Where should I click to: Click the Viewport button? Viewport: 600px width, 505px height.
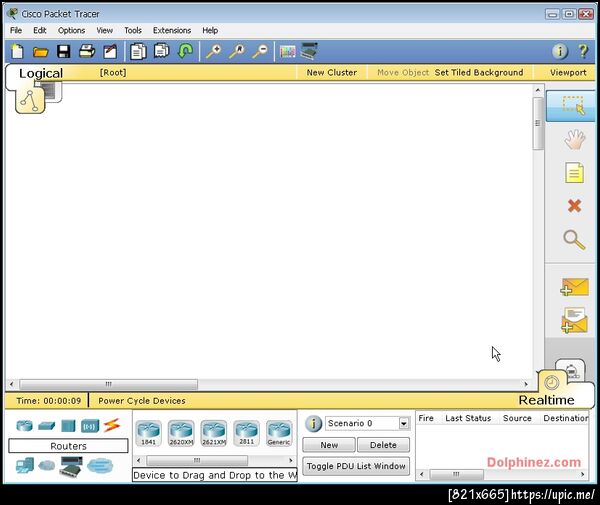568,72
